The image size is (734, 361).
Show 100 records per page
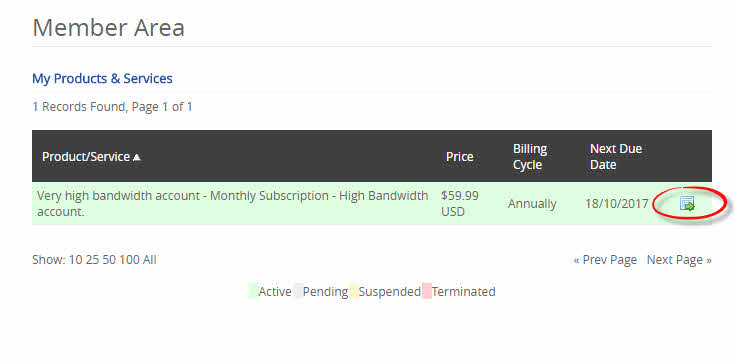(129, 259)
